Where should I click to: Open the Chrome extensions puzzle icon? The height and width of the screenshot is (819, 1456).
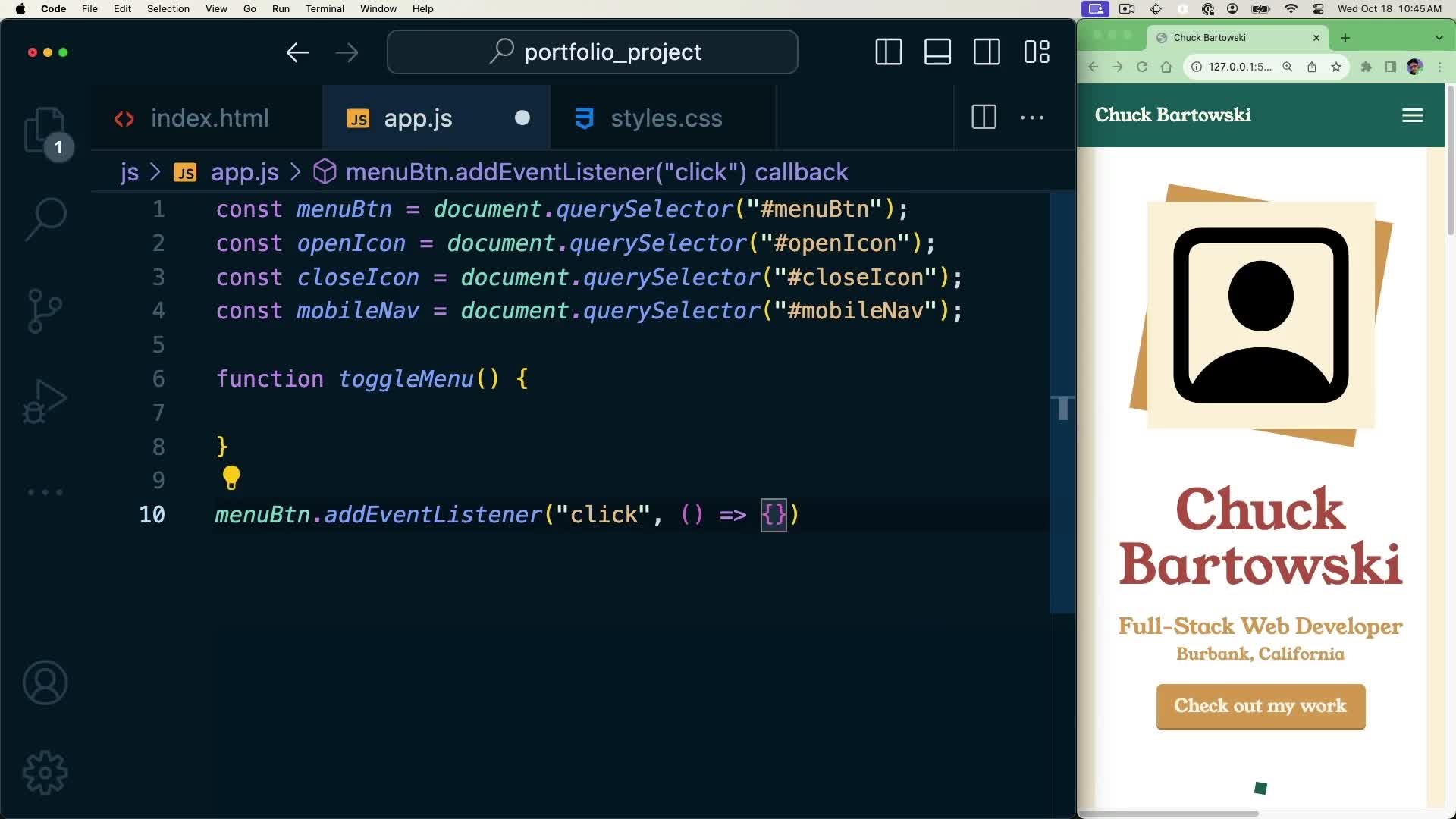tap(1367, 67)
